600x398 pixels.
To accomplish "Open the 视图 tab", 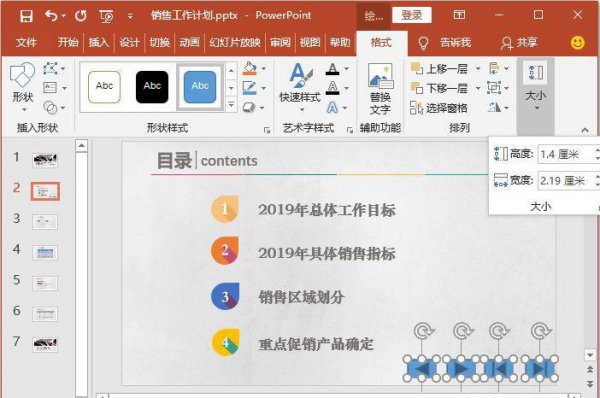I will click(310, 42).
